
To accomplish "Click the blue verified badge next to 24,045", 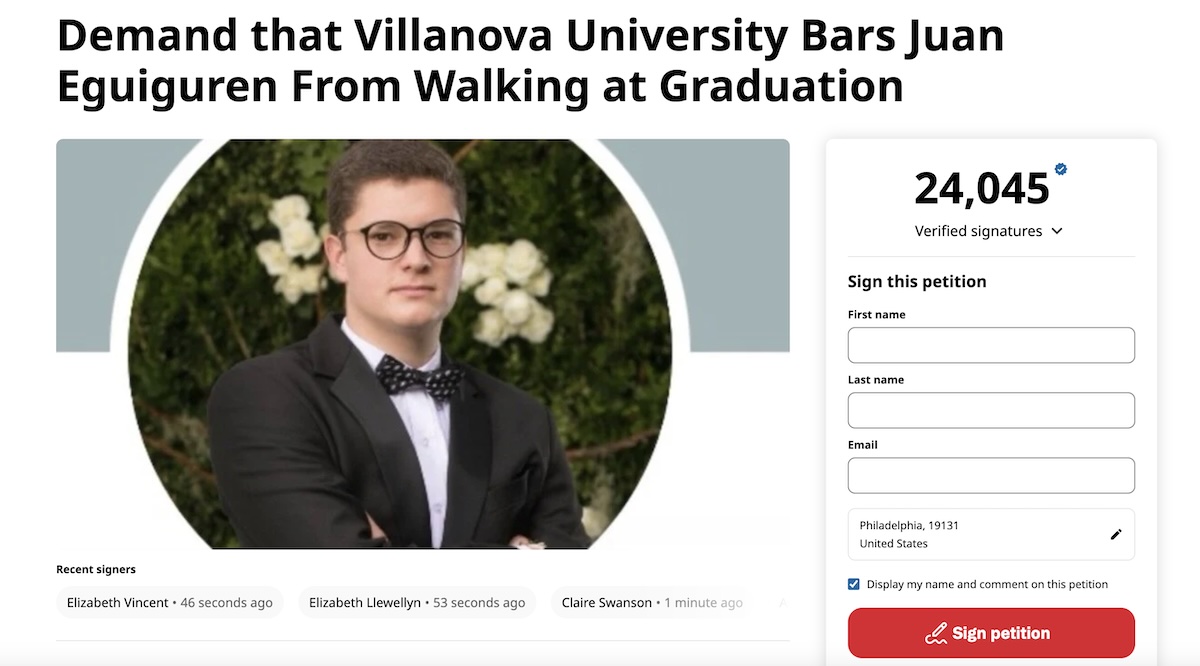I will pyautogui.click(x=1060, y=169).
